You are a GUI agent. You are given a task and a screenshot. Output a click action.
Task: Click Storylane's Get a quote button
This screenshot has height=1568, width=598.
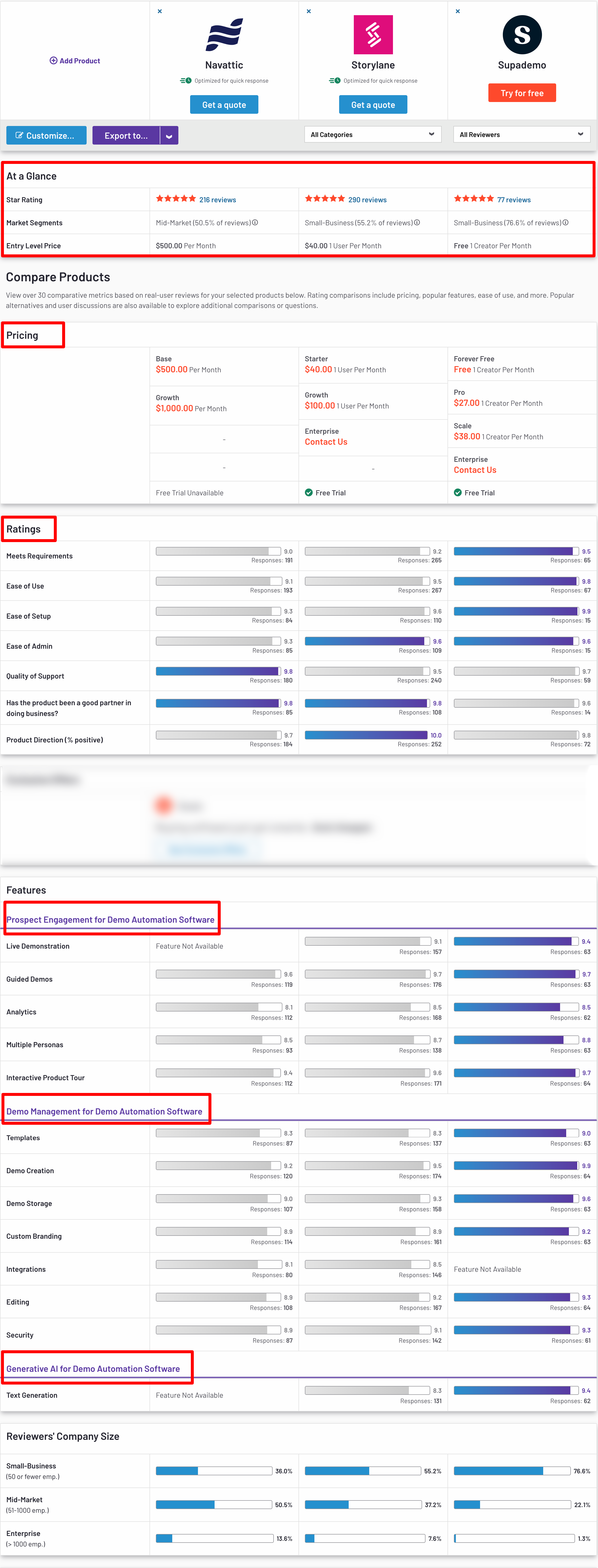point(373,105)
